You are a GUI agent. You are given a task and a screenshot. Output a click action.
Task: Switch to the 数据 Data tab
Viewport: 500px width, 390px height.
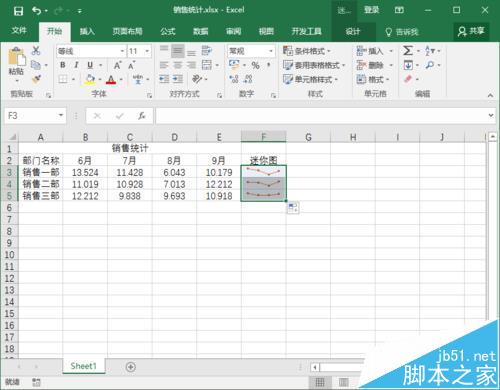[x=201, y=32]
